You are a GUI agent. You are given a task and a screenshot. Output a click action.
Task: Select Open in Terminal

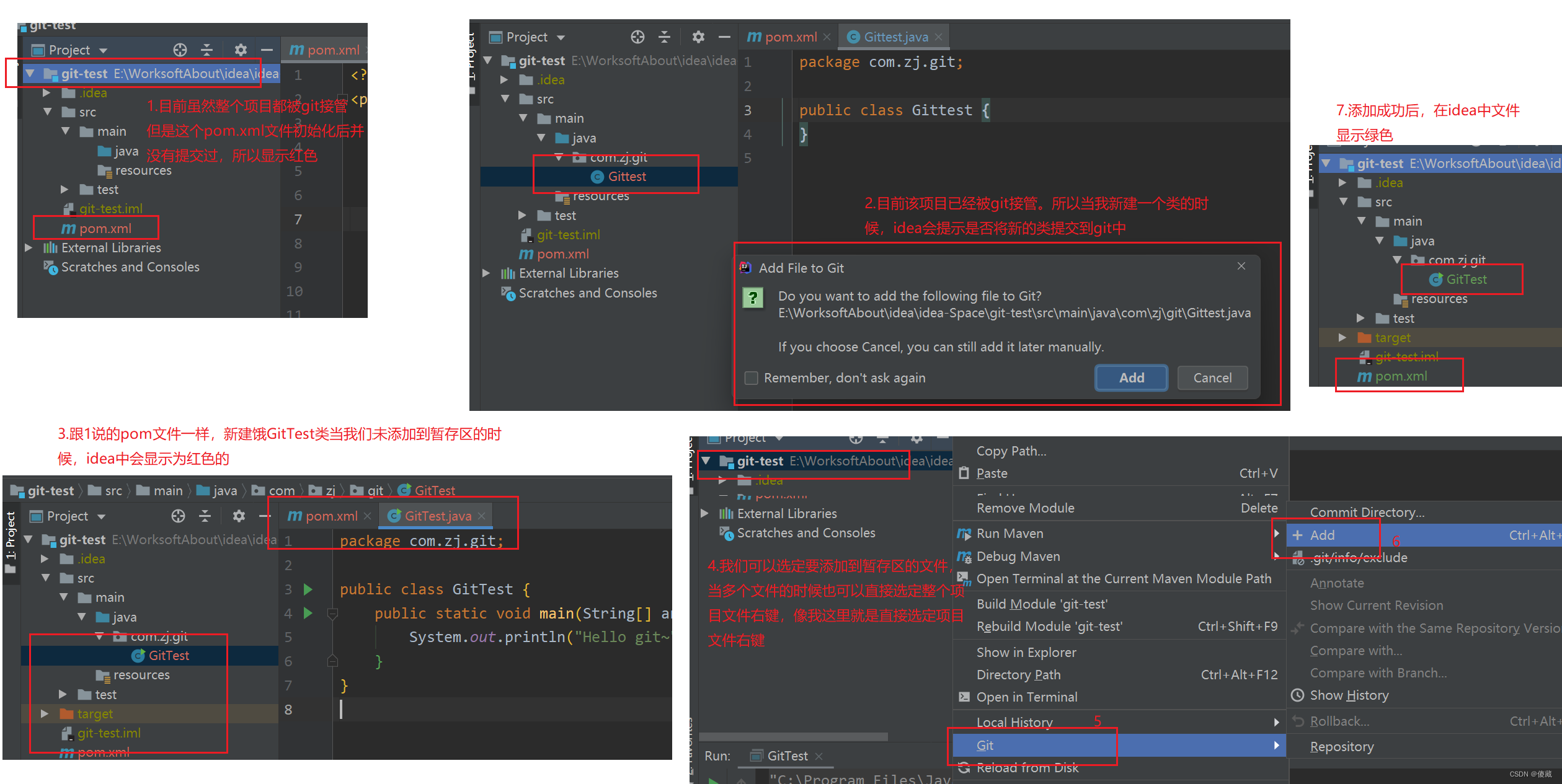point(1118,697)
